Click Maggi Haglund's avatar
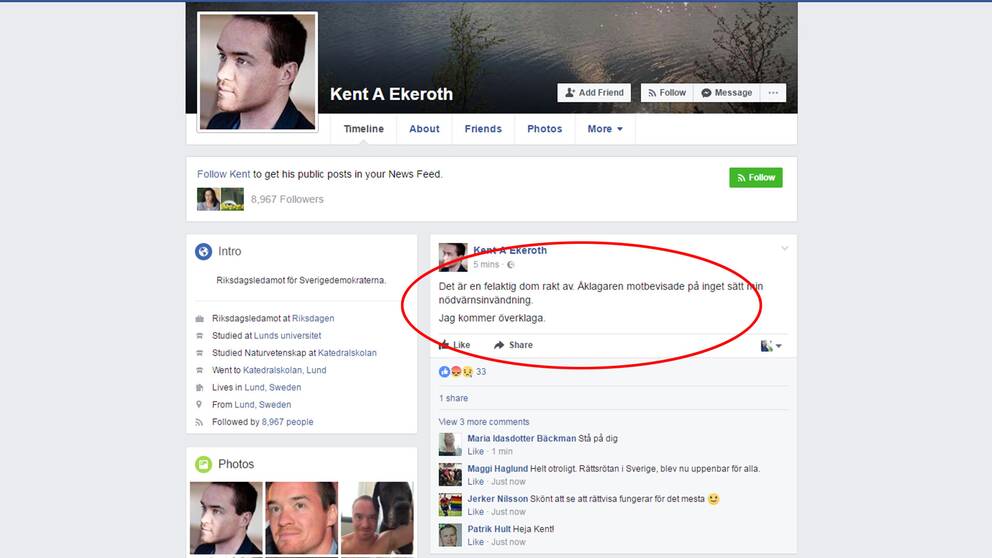Screen dimensions: 992x558 [x=450, y=474]
